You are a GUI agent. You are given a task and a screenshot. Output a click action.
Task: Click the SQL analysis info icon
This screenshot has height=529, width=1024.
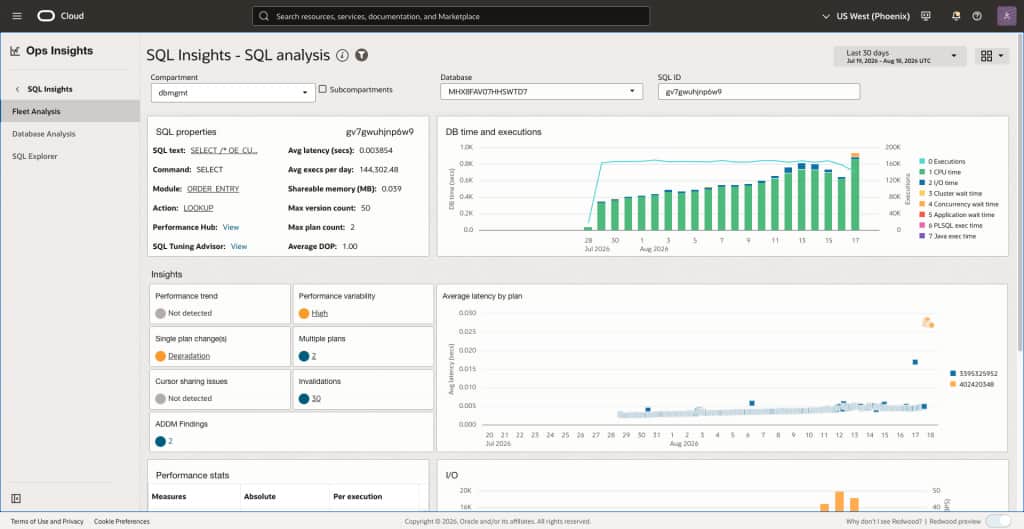pyautogui.click(x=342, y=56)
